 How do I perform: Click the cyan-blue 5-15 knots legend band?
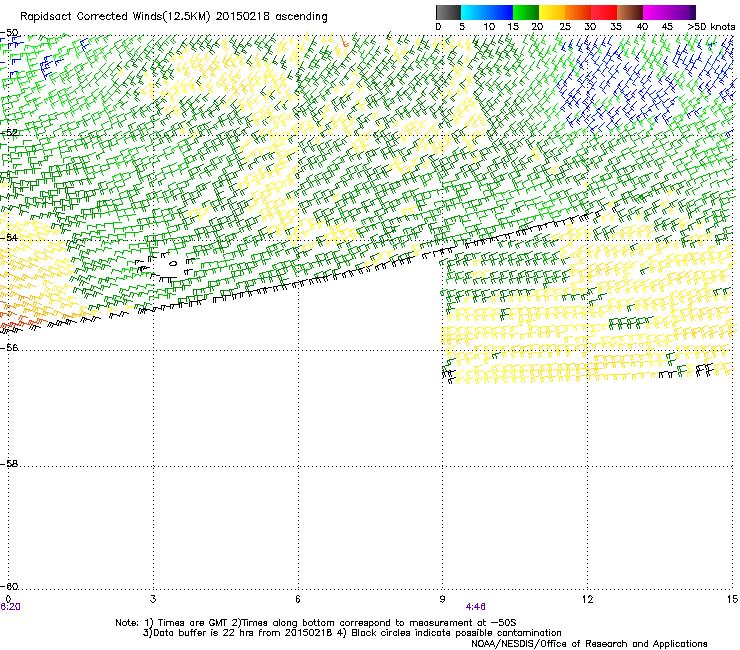487,12
